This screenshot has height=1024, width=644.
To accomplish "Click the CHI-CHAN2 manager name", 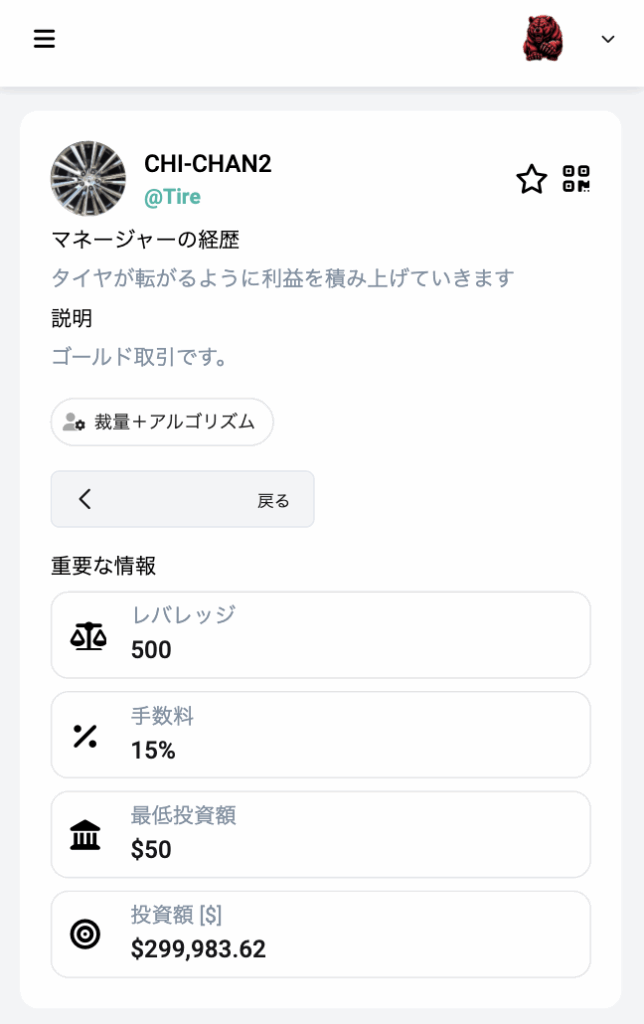I will coord(207,164).
